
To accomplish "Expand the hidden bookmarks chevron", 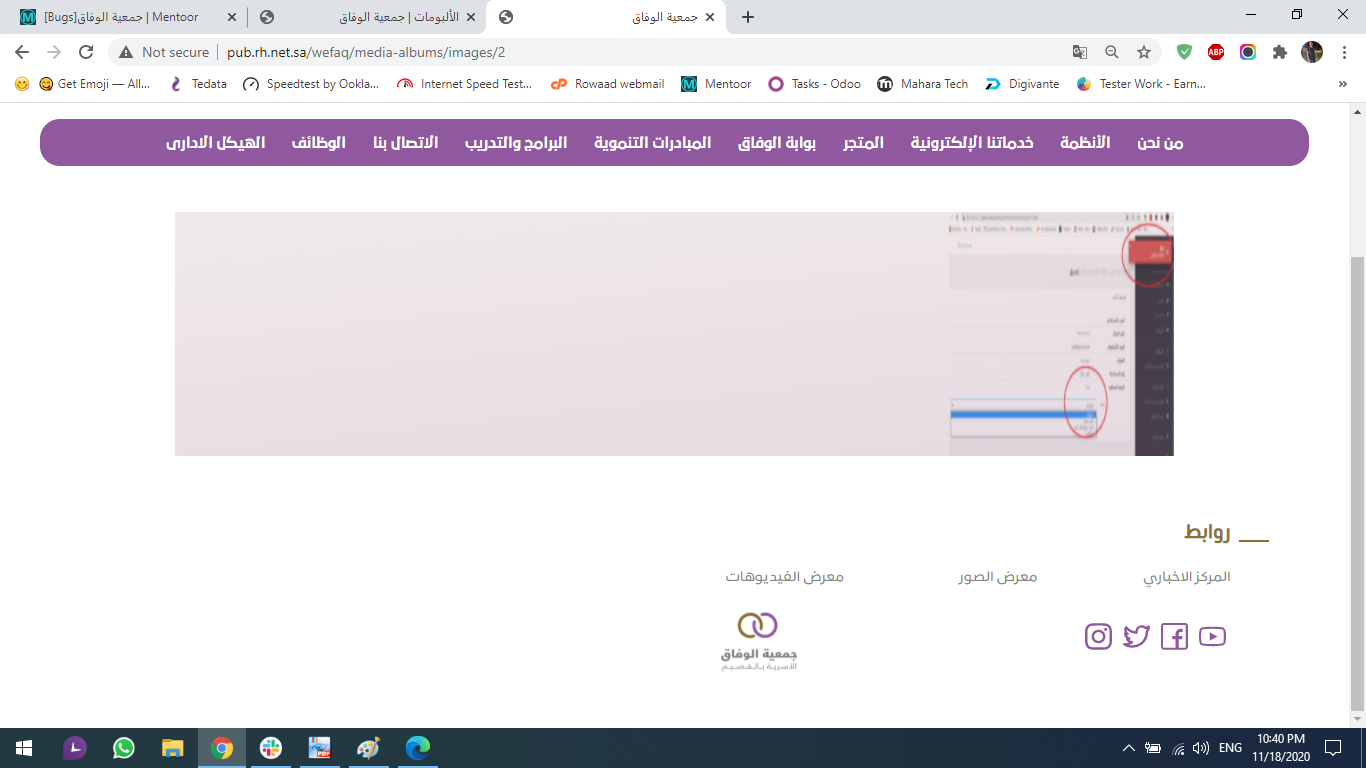I will coord(1342,84).
